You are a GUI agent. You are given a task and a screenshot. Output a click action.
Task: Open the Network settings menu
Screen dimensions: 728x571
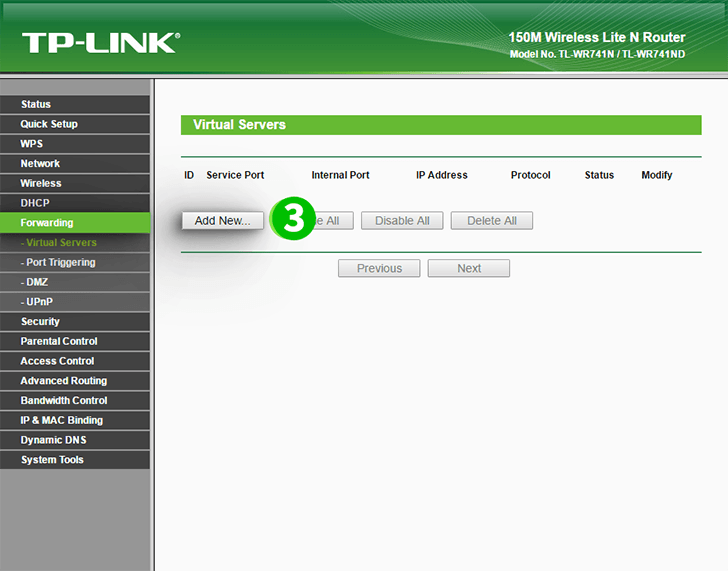75,163
